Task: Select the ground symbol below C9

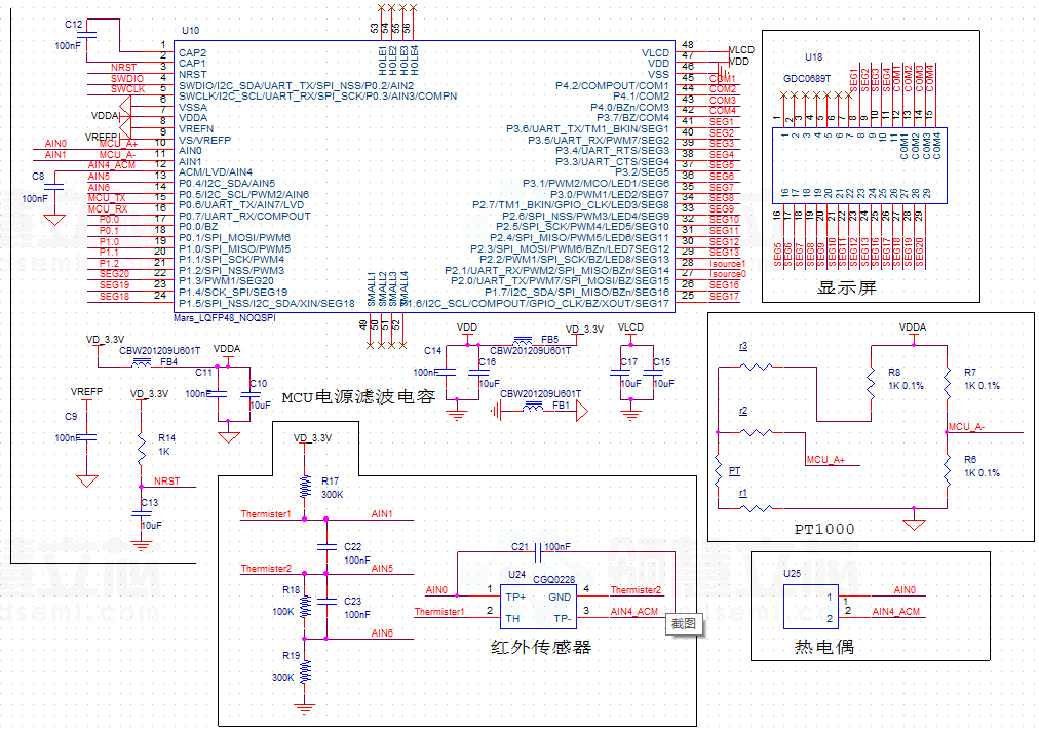Action: pyautogui.click(x=87, y=481)
